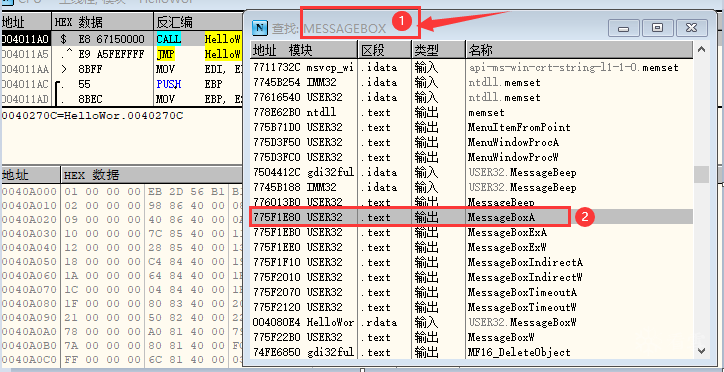Select the MessageBoxIndirectW row
Screen dimensions: 724x372
(471, 277)
